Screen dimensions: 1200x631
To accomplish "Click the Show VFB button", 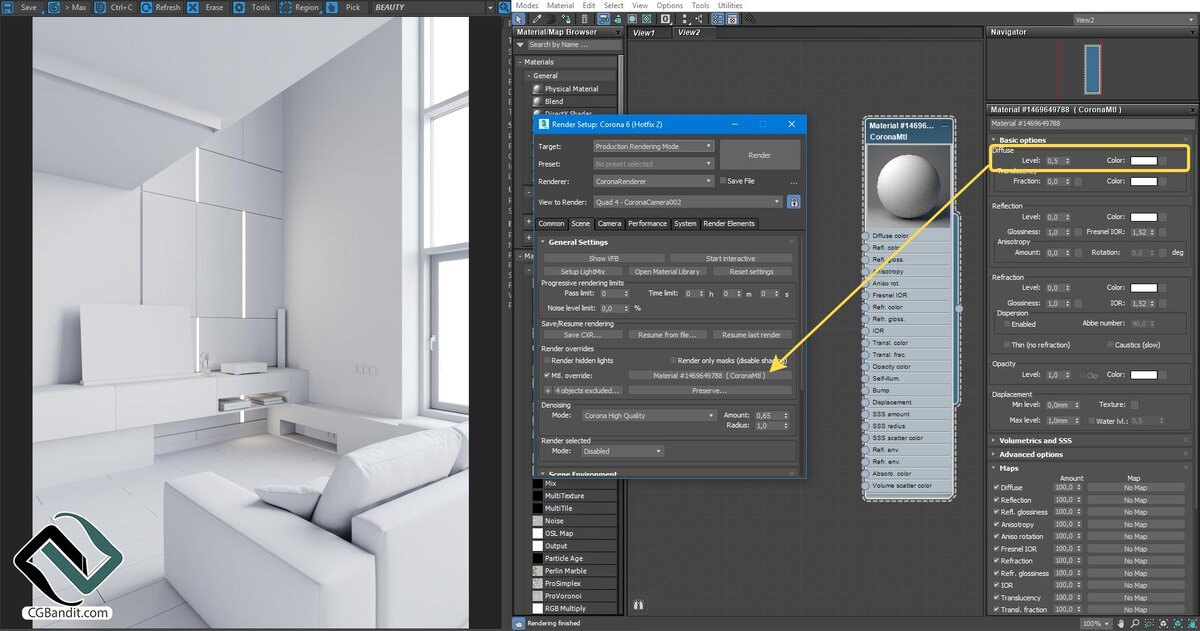I will 604,258.
